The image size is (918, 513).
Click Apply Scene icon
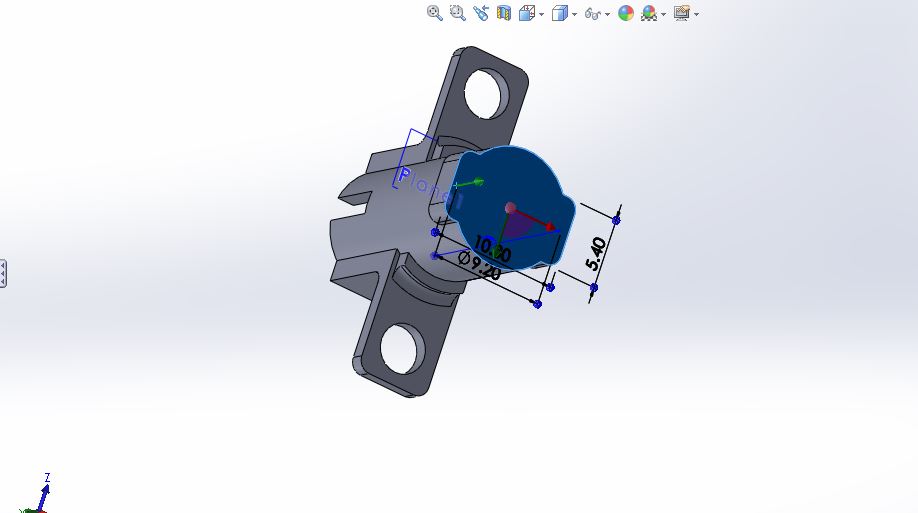pyautogui.click(x=649, y=13)
